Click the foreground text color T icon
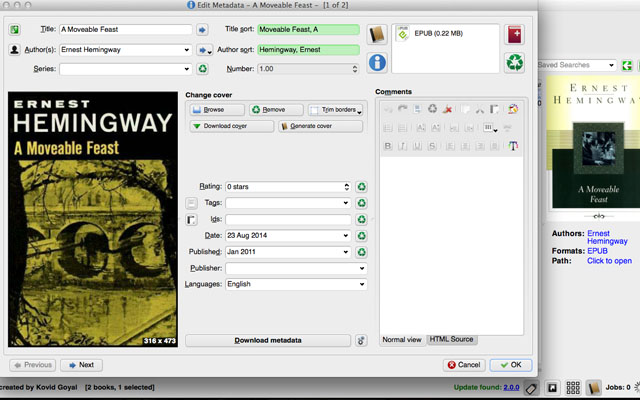Viewport: 640px width, 400px height. [x=513, y=146]
